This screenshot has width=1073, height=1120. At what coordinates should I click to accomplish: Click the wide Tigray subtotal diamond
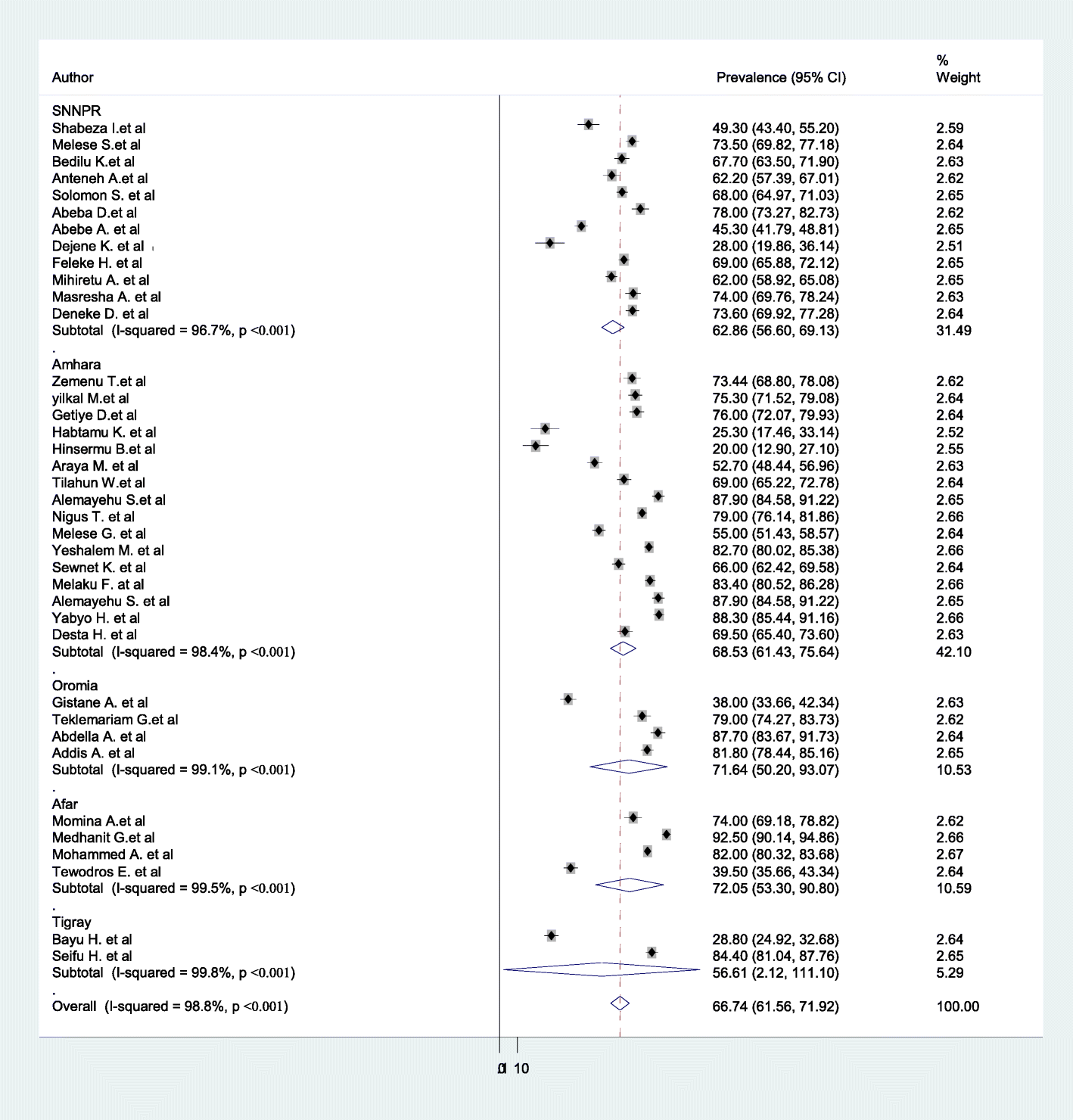pos(602,969)
